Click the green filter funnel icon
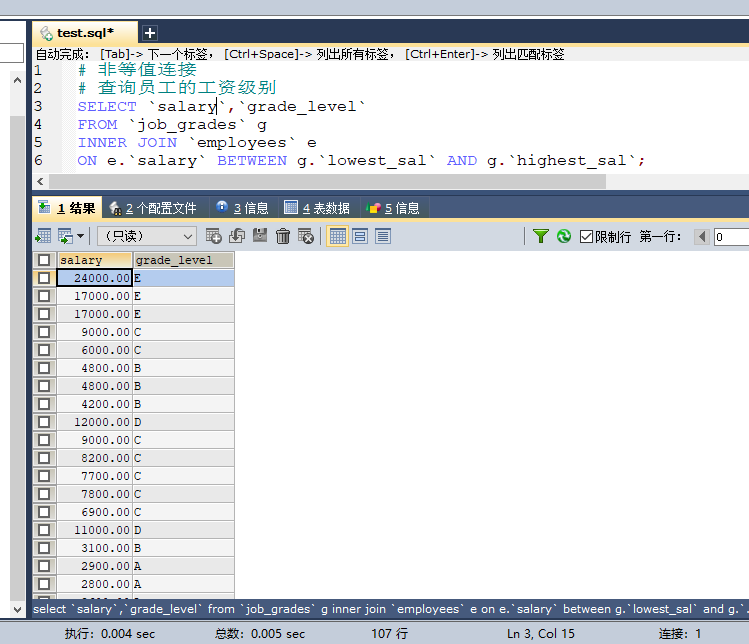 (x=541, y=236)
